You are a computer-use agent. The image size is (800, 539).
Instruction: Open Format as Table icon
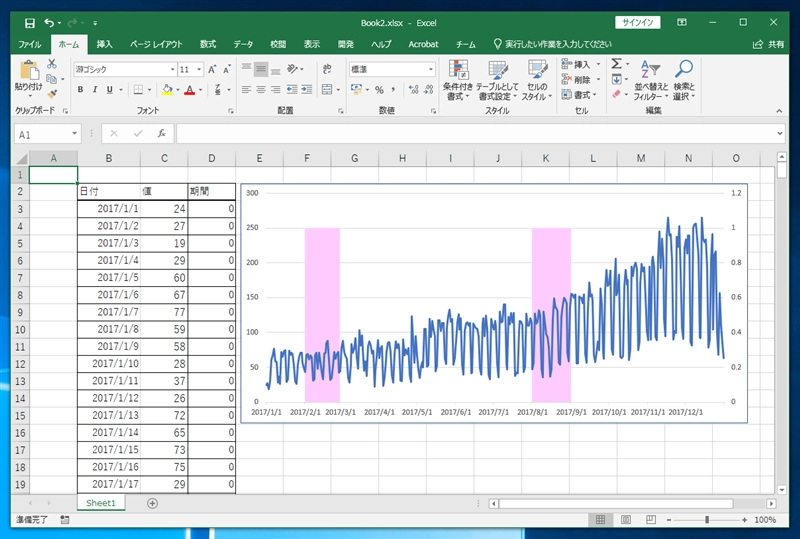pos(497,69)
